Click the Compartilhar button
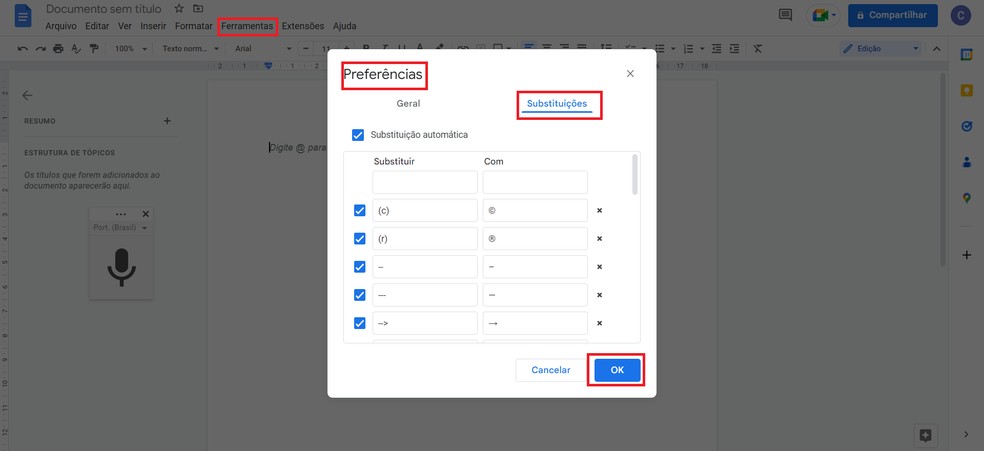The width and height of the screenshot is (984, 451). tap(893, 15)
